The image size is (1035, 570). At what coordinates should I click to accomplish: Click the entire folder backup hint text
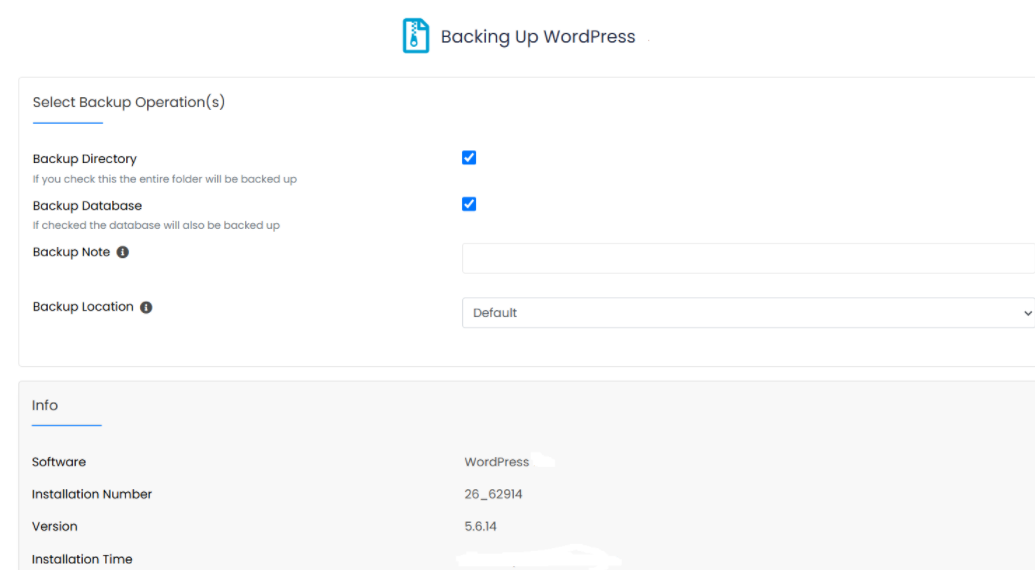coord(164,179)
